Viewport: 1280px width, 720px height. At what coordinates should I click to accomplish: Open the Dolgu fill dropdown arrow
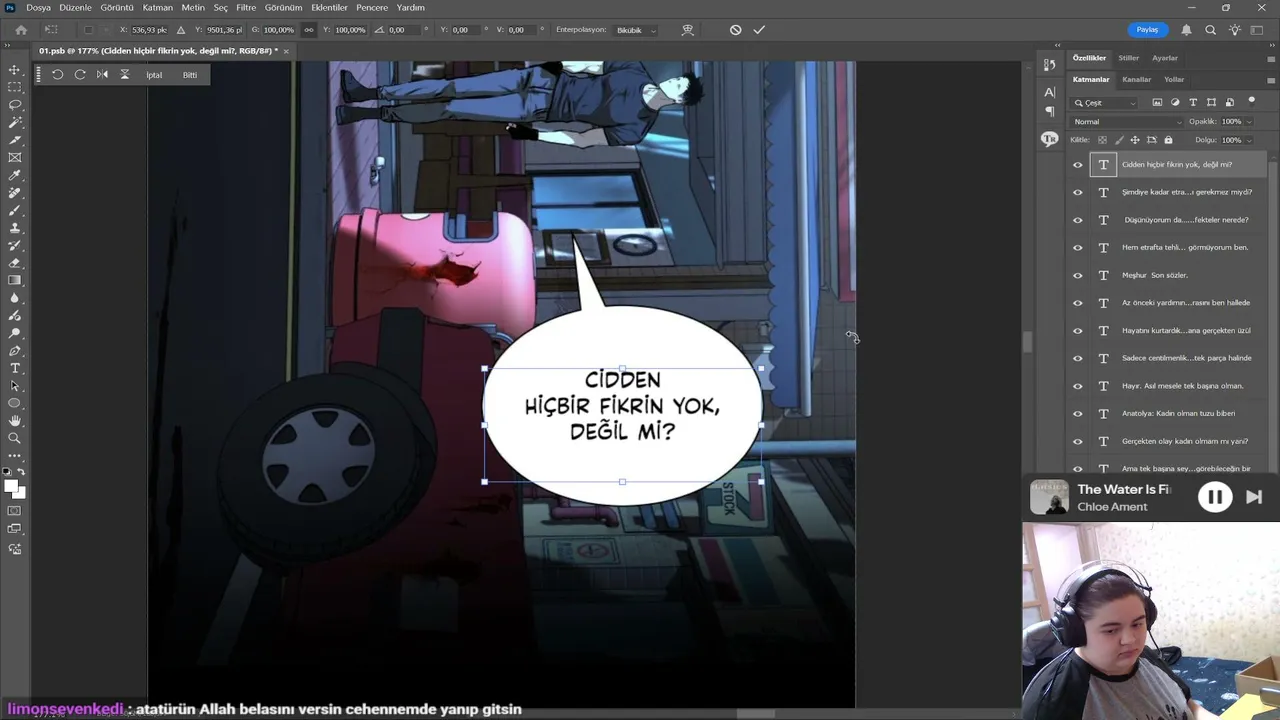(x=1249, y=140)
